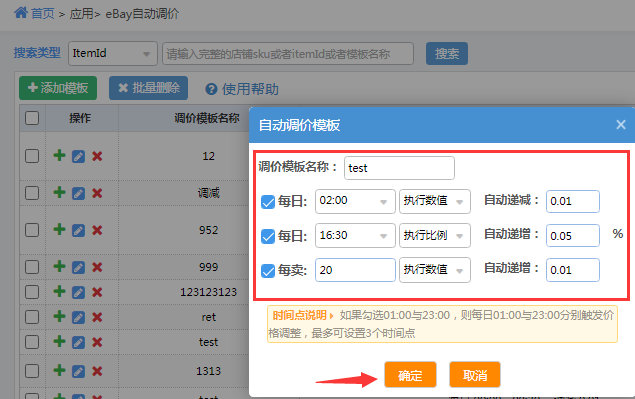
Task: Click the 搜索 button
Action: coord(447,53)
